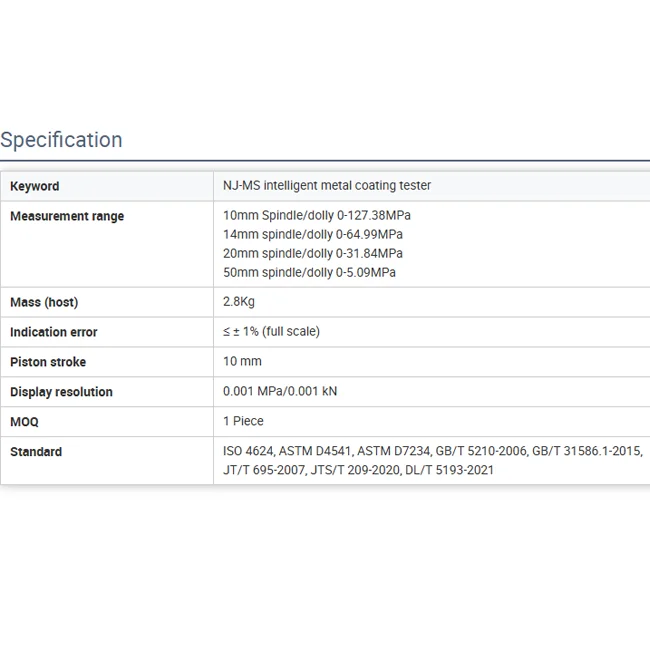The height and width of the screenshot is (650, 650).
Task: Select the Piston stroke label
Action: pyautogui.click(x=48, y=362)
